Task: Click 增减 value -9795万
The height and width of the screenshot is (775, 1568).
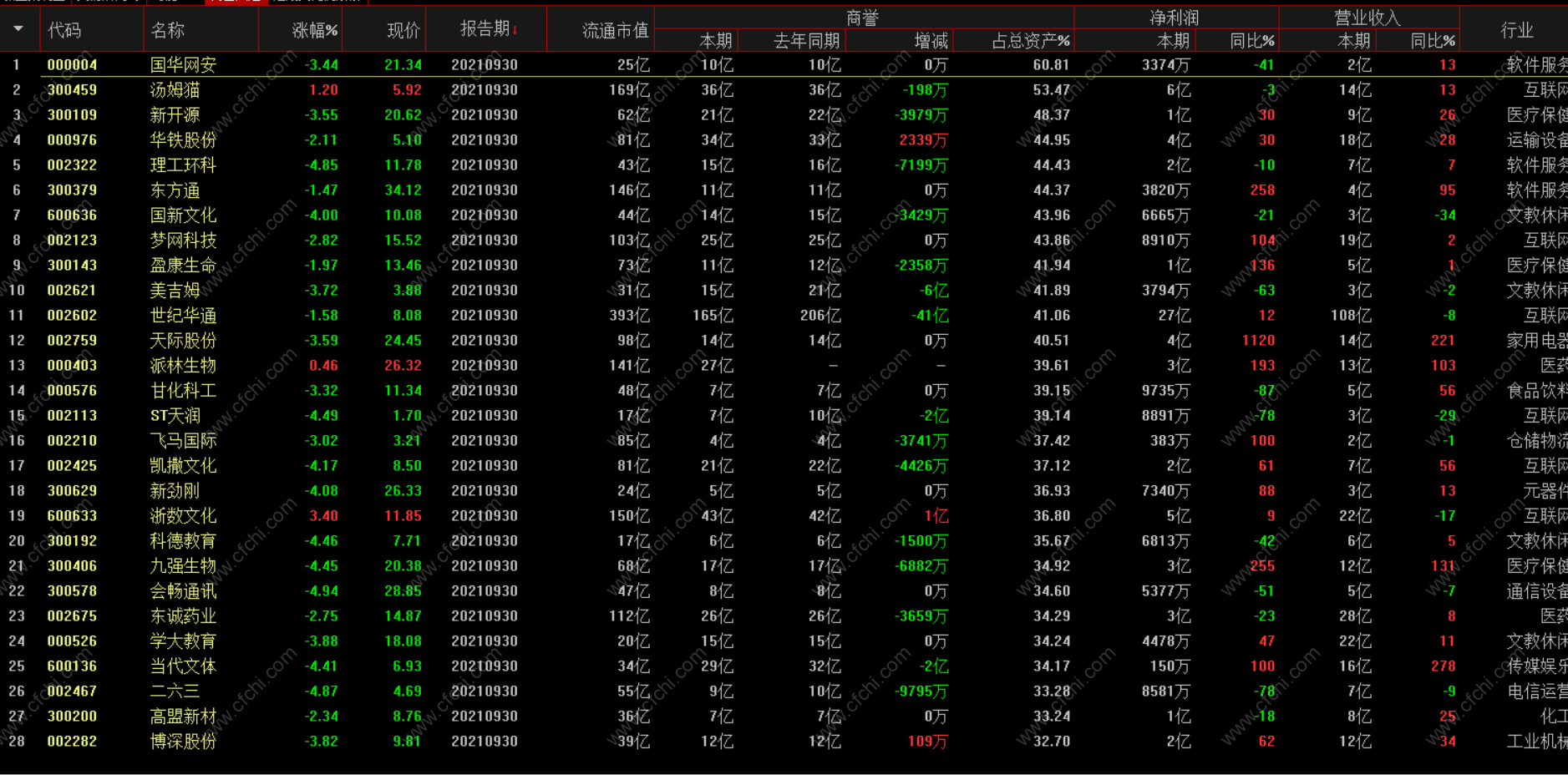Action: 921,691
